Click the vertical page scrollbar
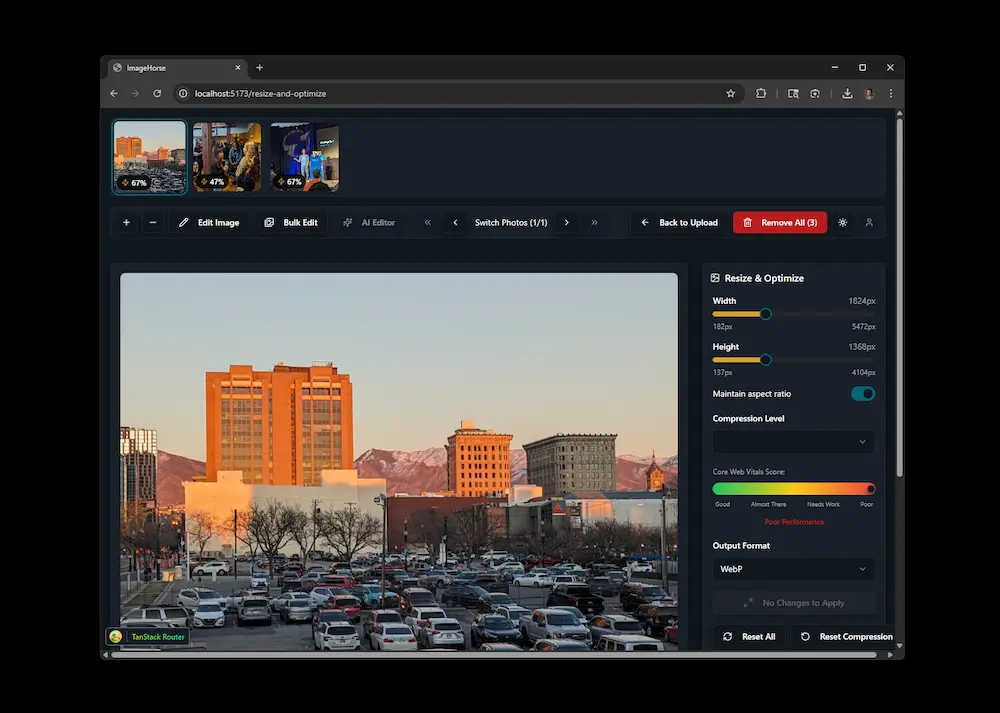1000x713 pixels. (x=900, y=297)
